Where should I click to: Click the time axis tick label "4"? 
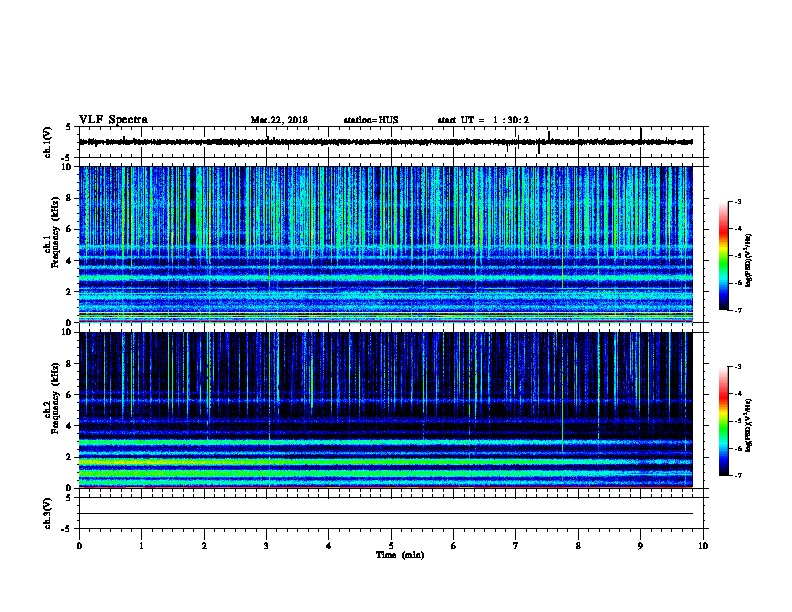(329, 546)
